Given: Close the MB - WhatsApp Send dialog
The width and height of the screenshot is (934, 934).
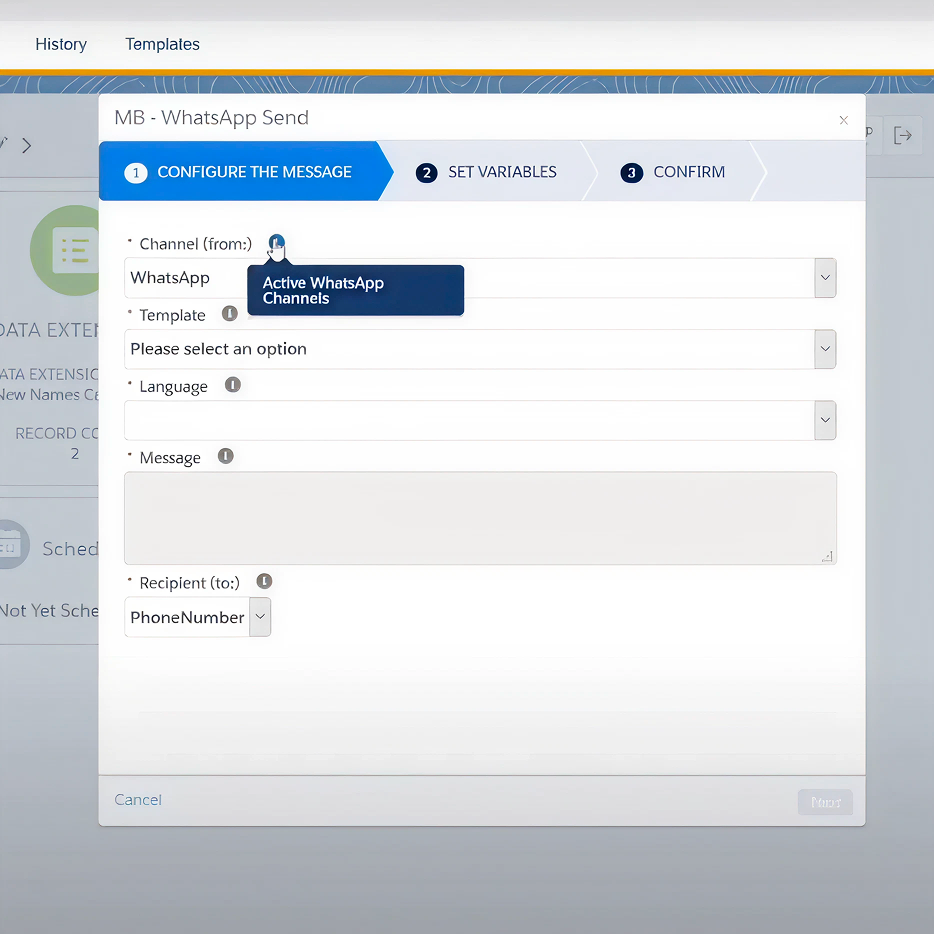Looking at the screenshot, I should [843, 120].
